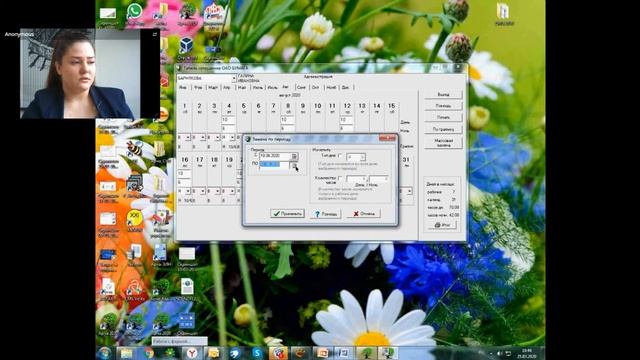Click day hours field under day 4
This screenshot has height=360, width=640.
[x=229, y=120]
